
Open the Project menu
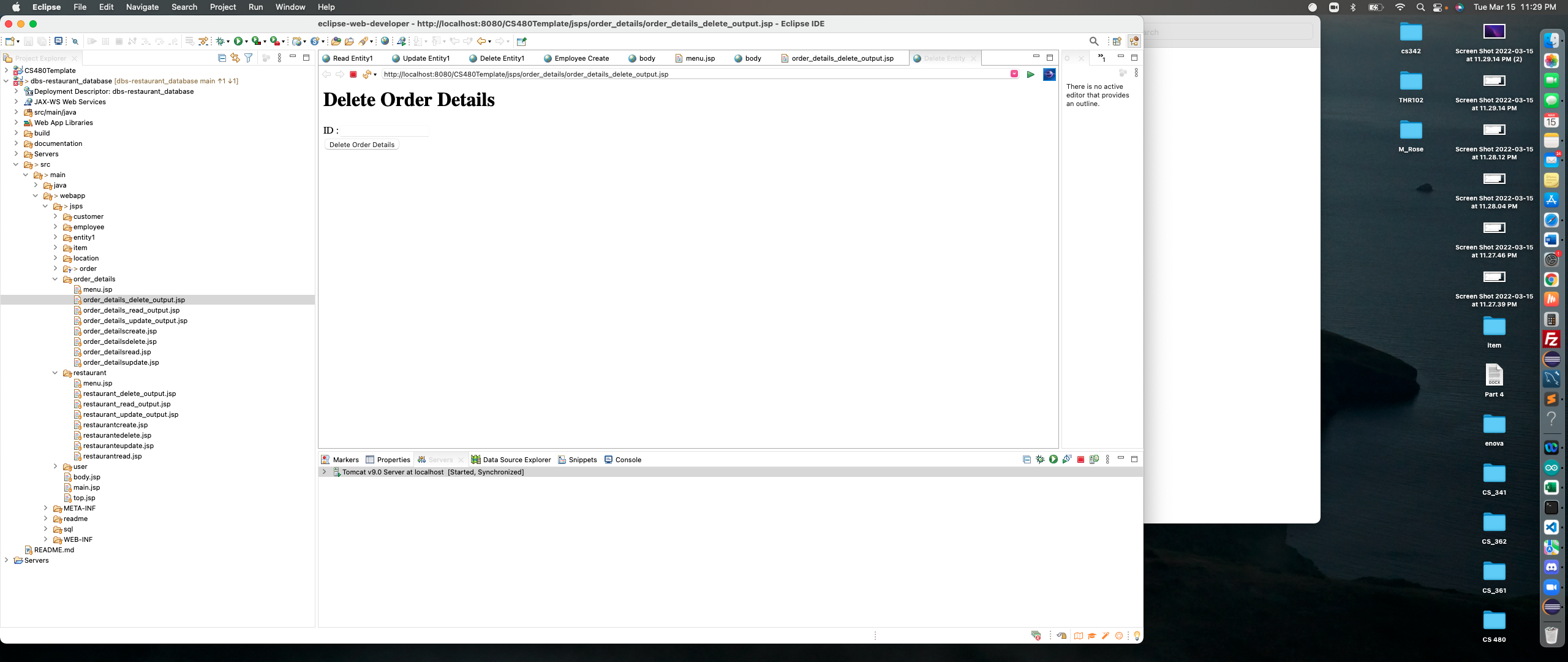pos(222,7)
